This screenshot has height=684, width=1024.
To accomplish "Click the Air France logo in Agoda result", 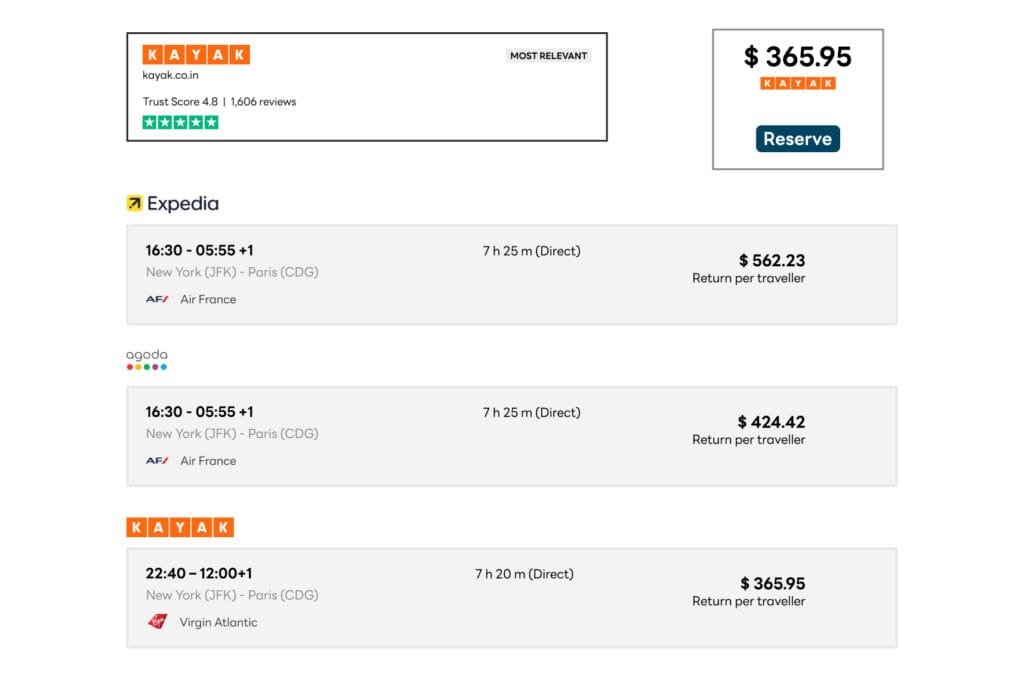I will pyautogui.click(x=157, y=461).
